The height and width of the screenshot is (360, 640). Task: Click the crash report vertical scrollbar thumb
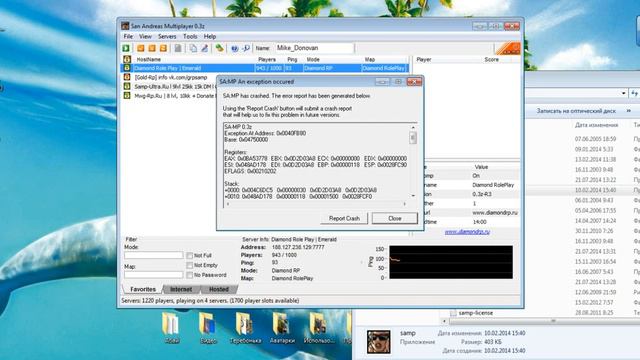tap(413, 138)
